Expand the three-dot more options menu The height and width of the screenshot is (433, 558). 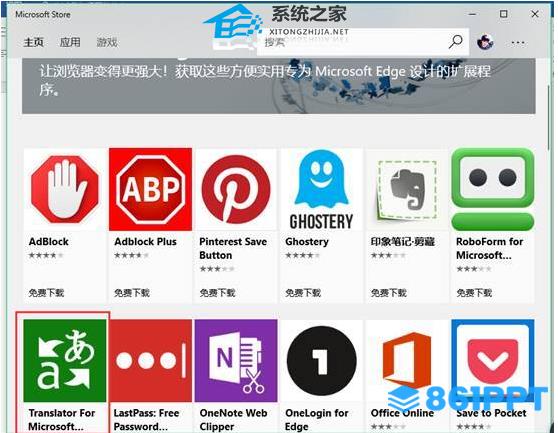click(x=518, y=43)
